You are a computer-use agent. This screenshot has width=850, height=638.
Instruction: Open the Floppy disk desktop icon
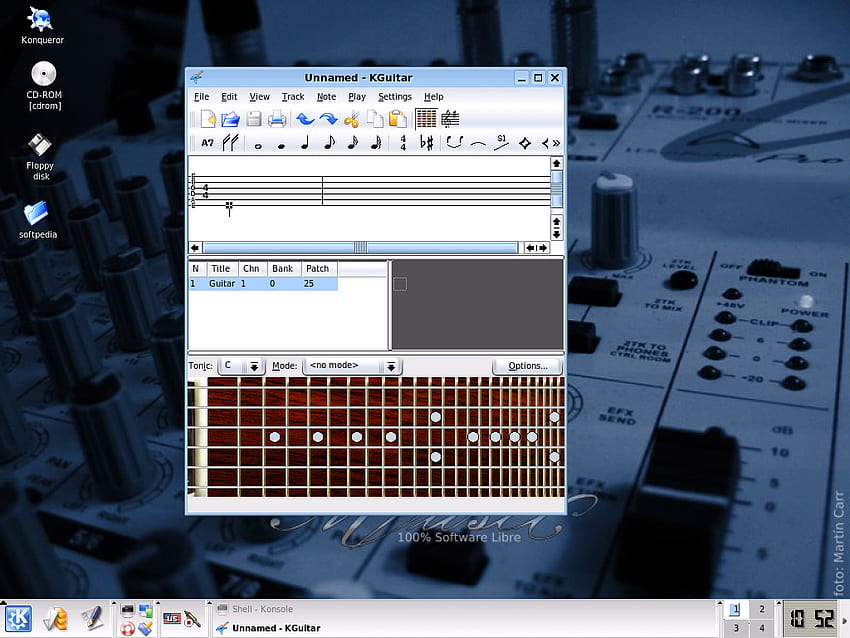[x=40, y=157]
